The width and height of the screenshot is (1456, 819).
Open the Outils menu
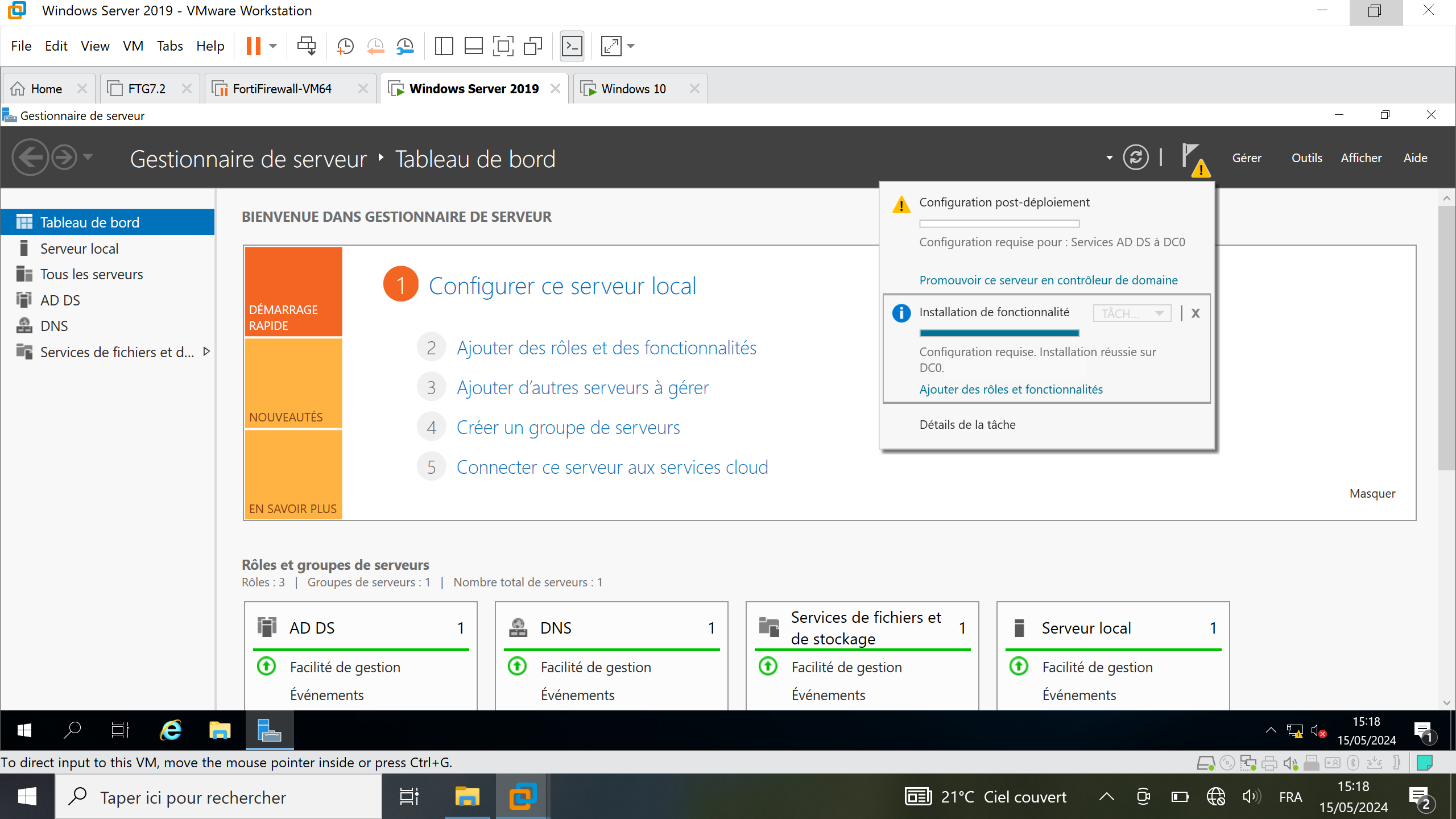click(x=1306, y=158)
